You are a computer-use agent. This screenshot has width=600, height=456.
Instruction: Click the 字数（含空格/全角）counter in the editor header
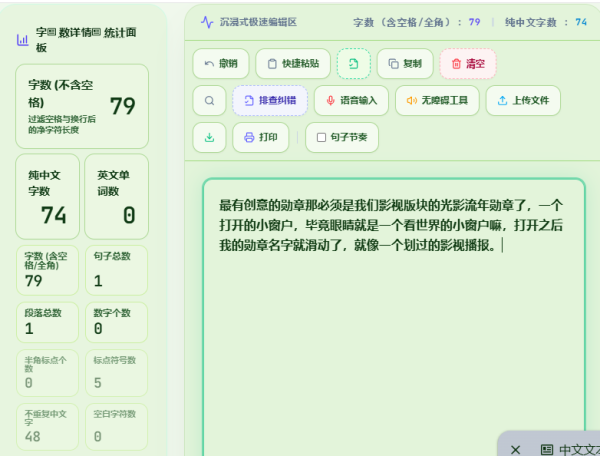[x=417, y=22]
